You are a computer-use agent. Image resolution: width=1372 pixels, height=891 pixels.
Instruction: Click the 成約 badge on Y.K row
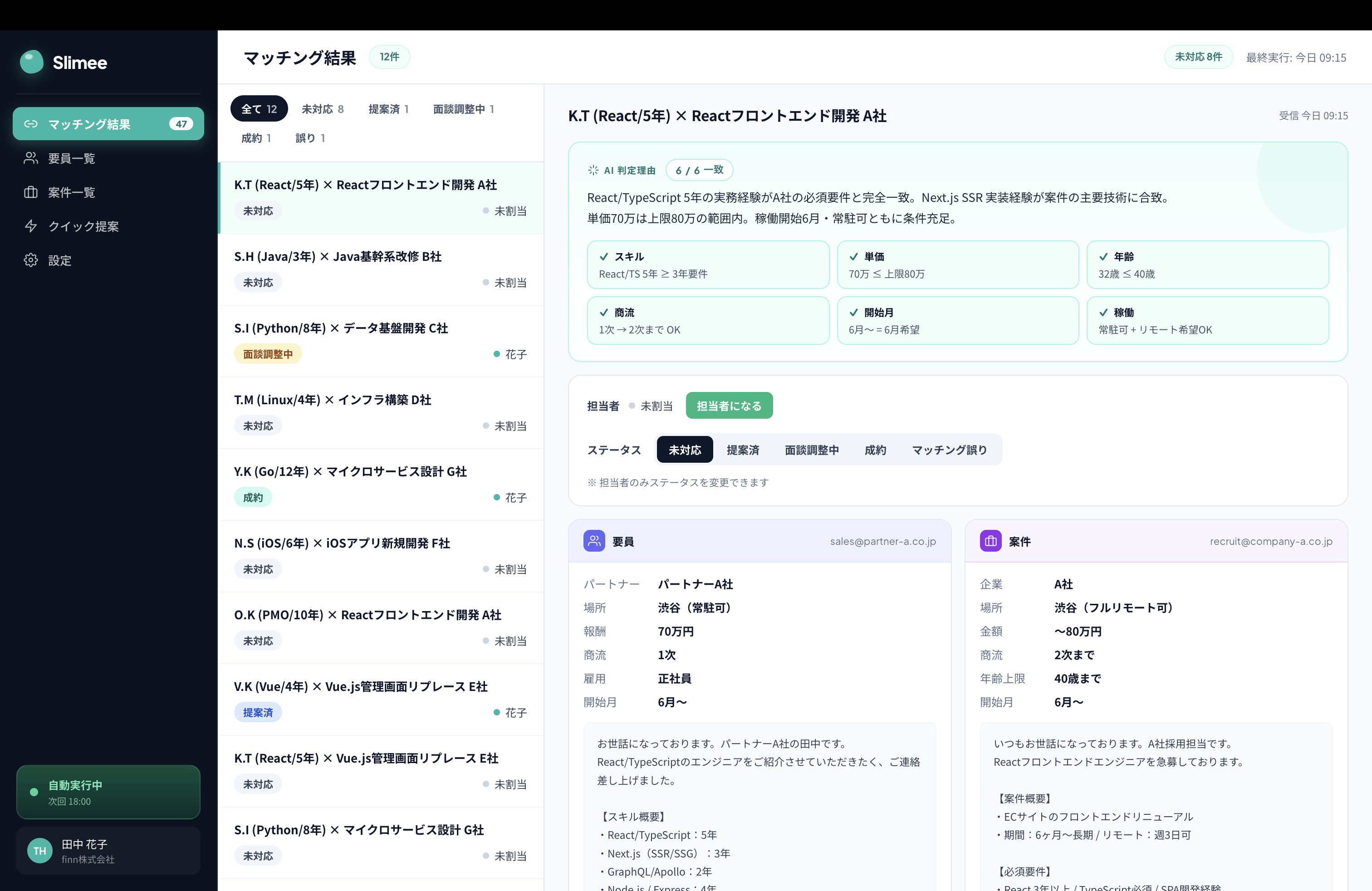253,497
